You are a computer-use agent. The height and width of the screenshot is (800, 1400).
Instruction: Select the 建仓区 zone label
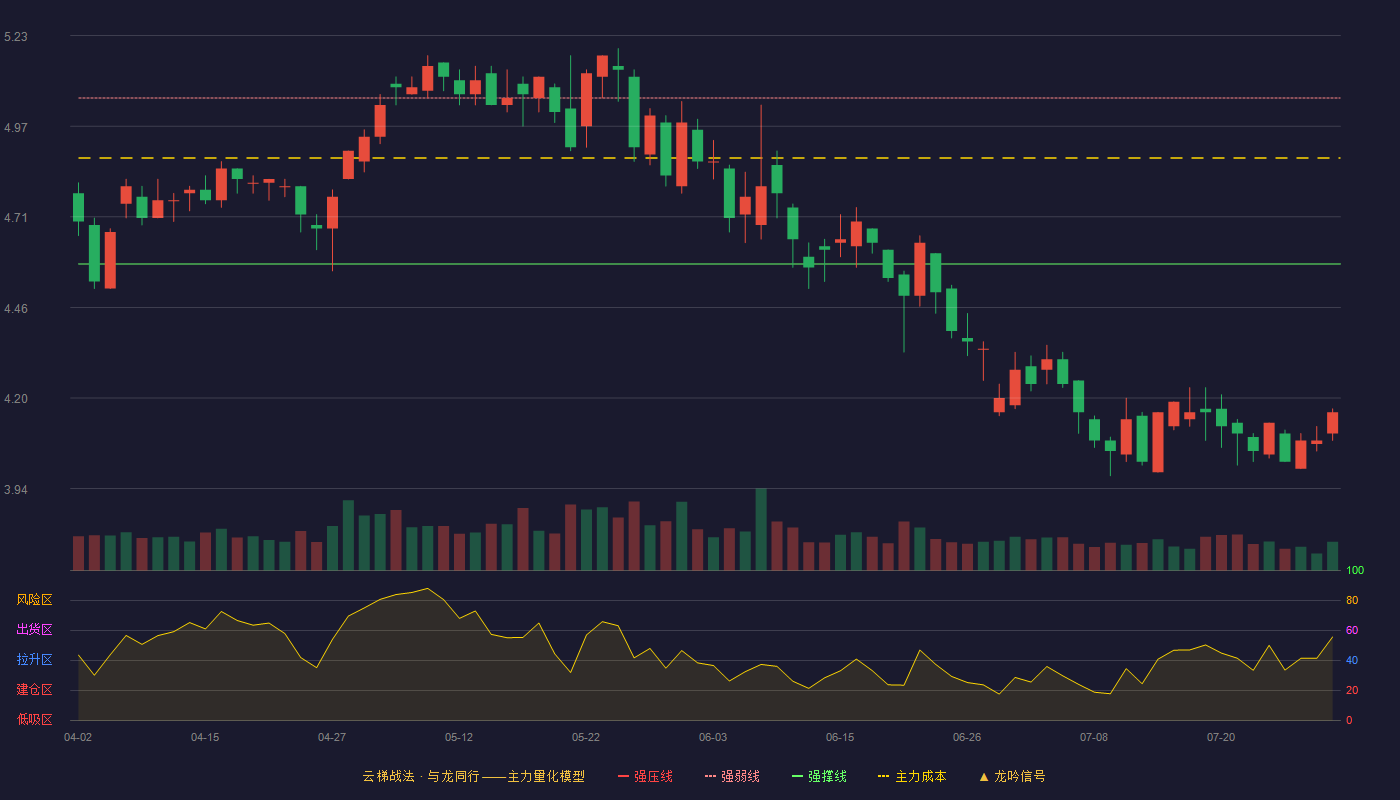pyautogui.click(x=34, y=690)
